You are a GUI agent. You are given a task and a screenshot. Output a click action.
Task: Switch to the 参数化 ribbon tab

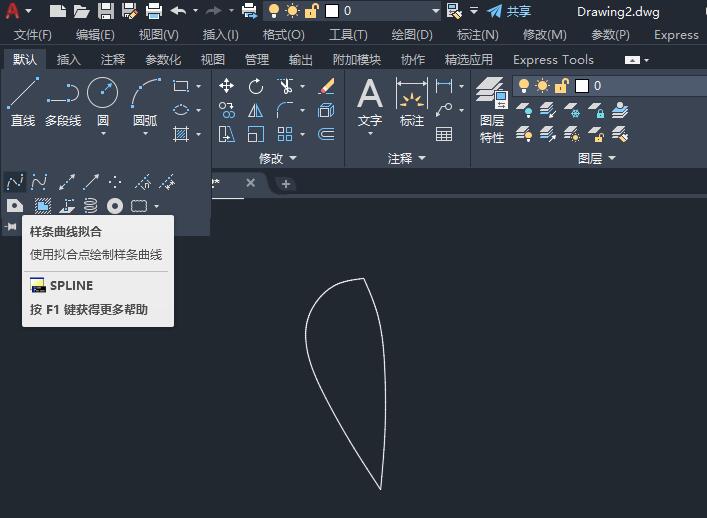tap(163, 60)
